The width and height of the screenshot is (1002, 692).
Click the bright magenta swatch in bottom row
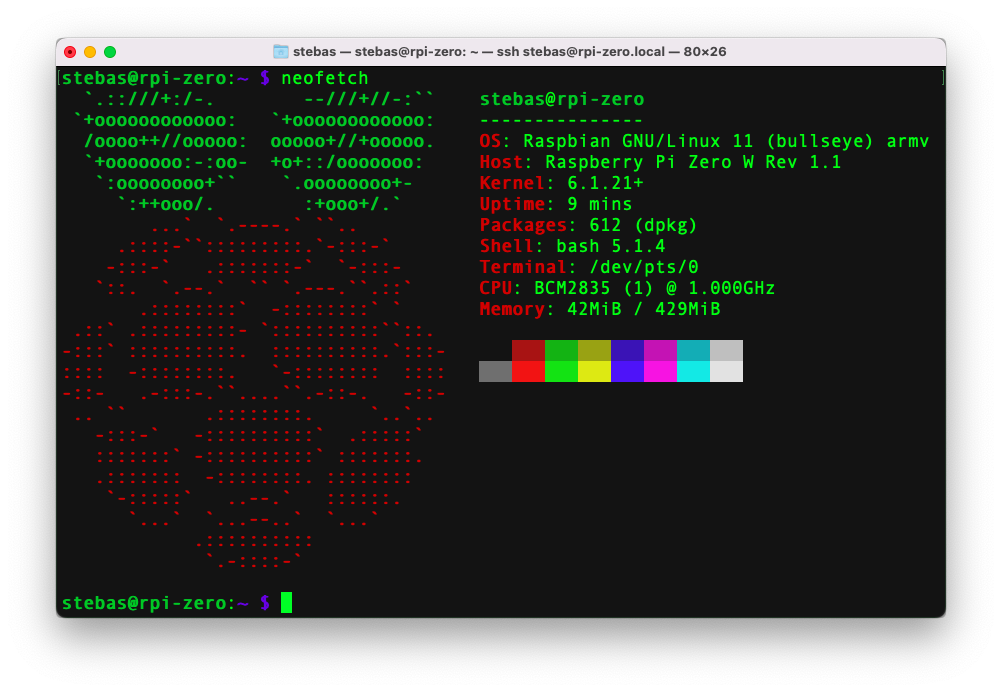[661, 371]
